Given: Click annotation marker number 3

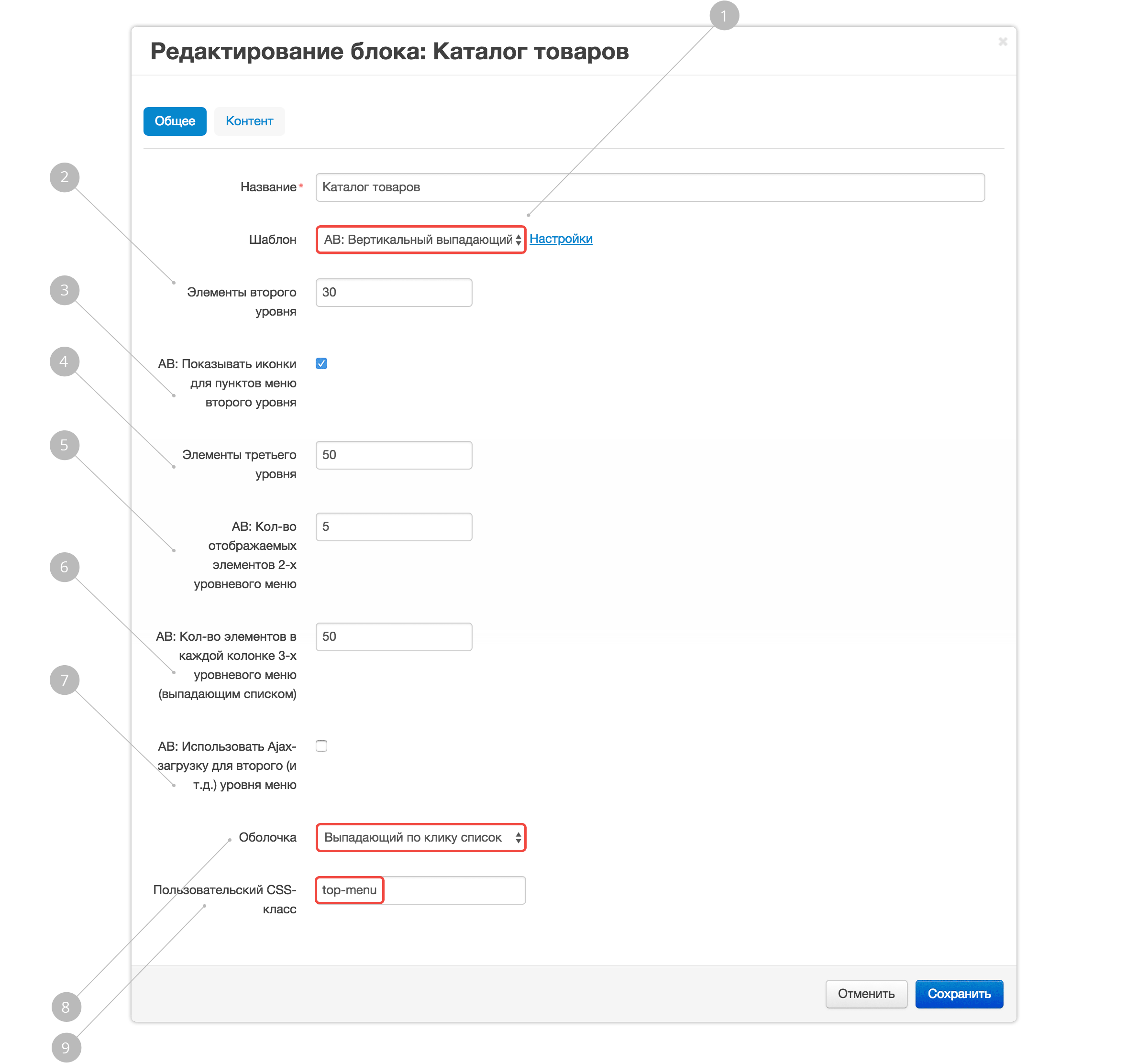Looking at the screenshot, I should (x=65, y=290).
